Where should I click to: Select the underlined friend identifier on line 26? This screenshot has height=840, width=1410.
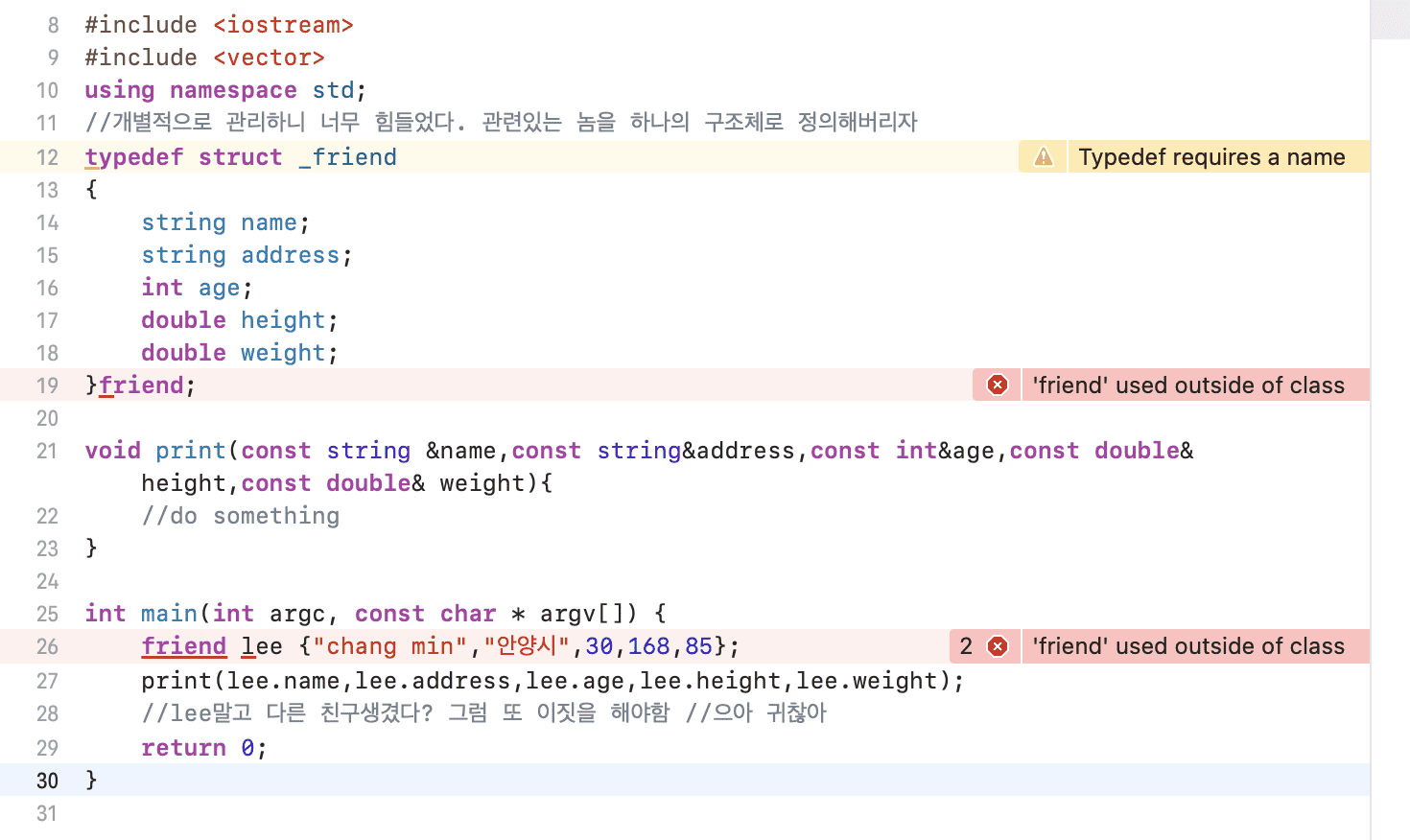pos(183,646)
